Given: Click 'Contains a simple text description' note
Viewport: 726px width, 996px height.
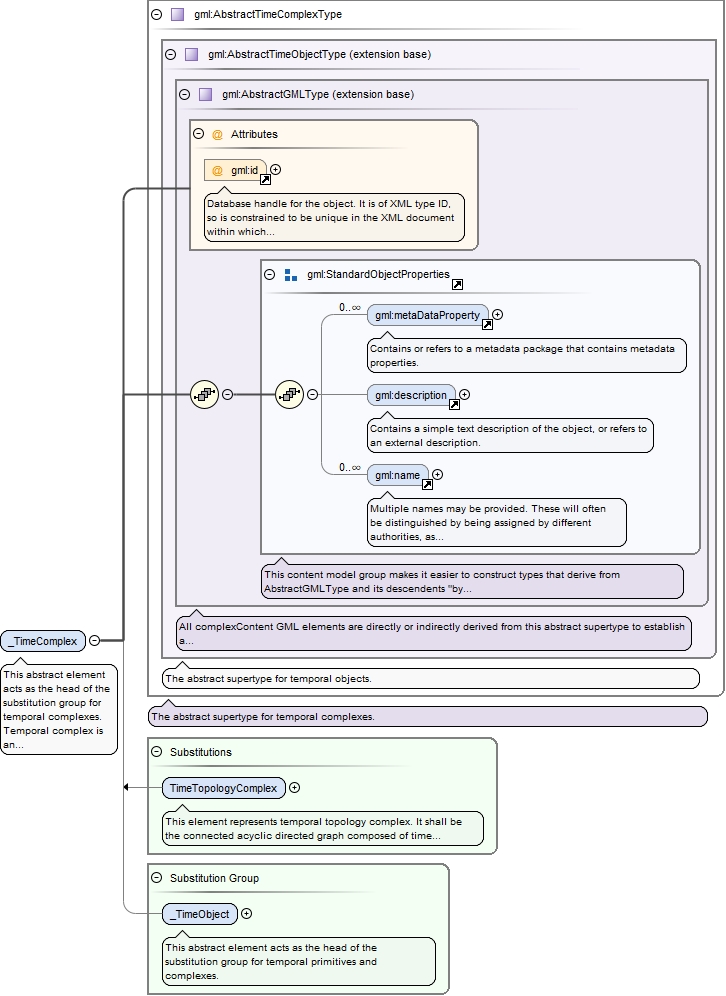Looking at the screenshot, I should point(510,435).
